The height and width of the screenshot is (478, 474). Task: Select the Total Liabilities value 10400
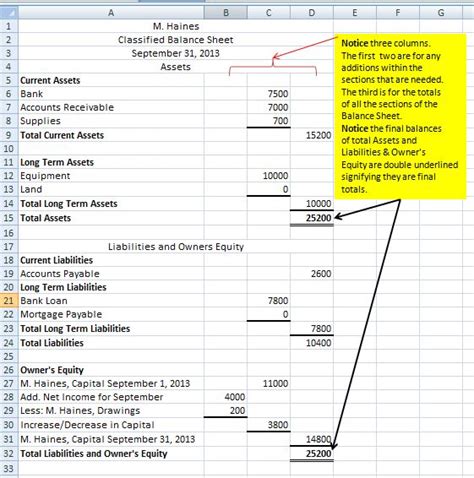312,343
